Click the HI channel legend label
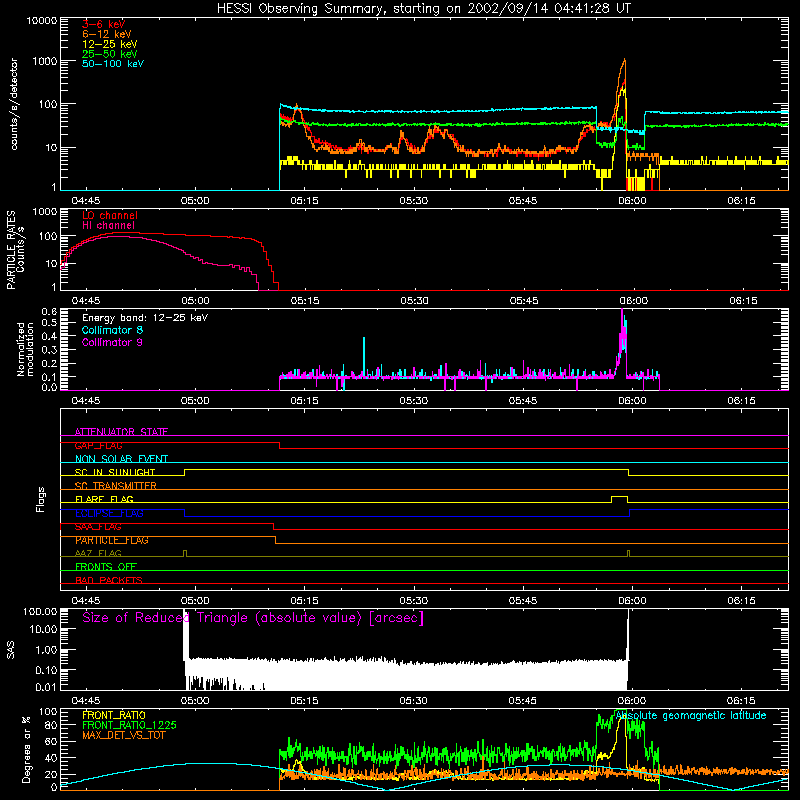The width and height of the screenshot is (800, 800). (x=108, y=226)
